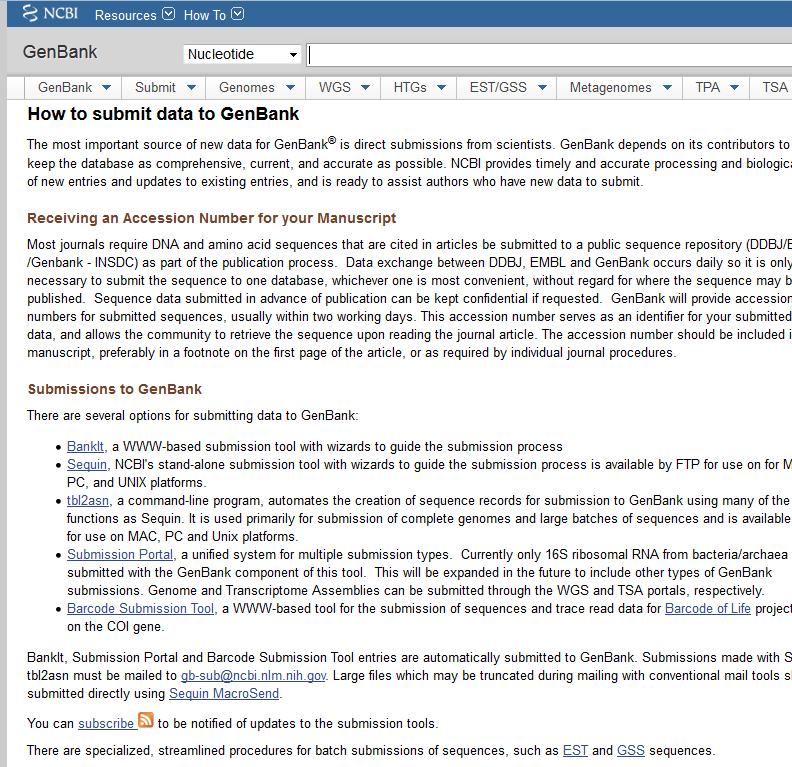Open the TPA menu tab
Screen dimensions: 792x767
tap(716, 88)
